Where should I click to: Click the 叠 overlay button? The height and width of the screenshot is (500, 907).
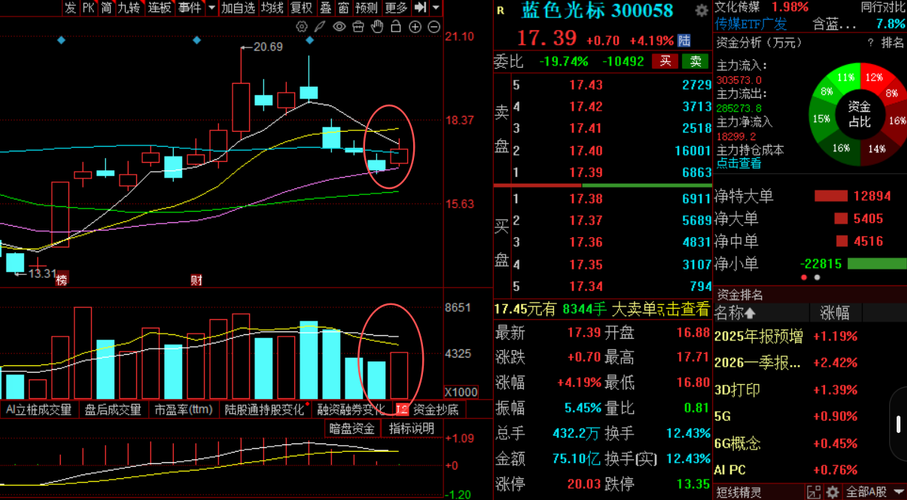click(326, 8)
